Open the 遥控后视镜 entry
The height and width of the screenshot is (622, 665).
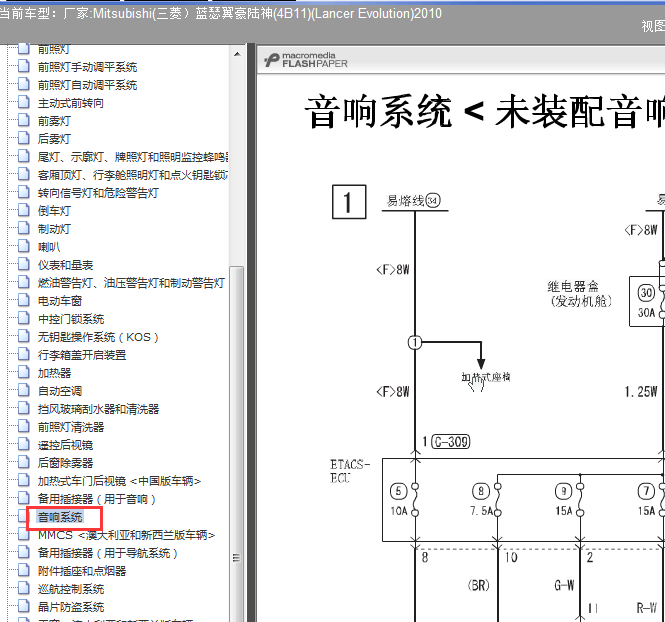point(65,445)
